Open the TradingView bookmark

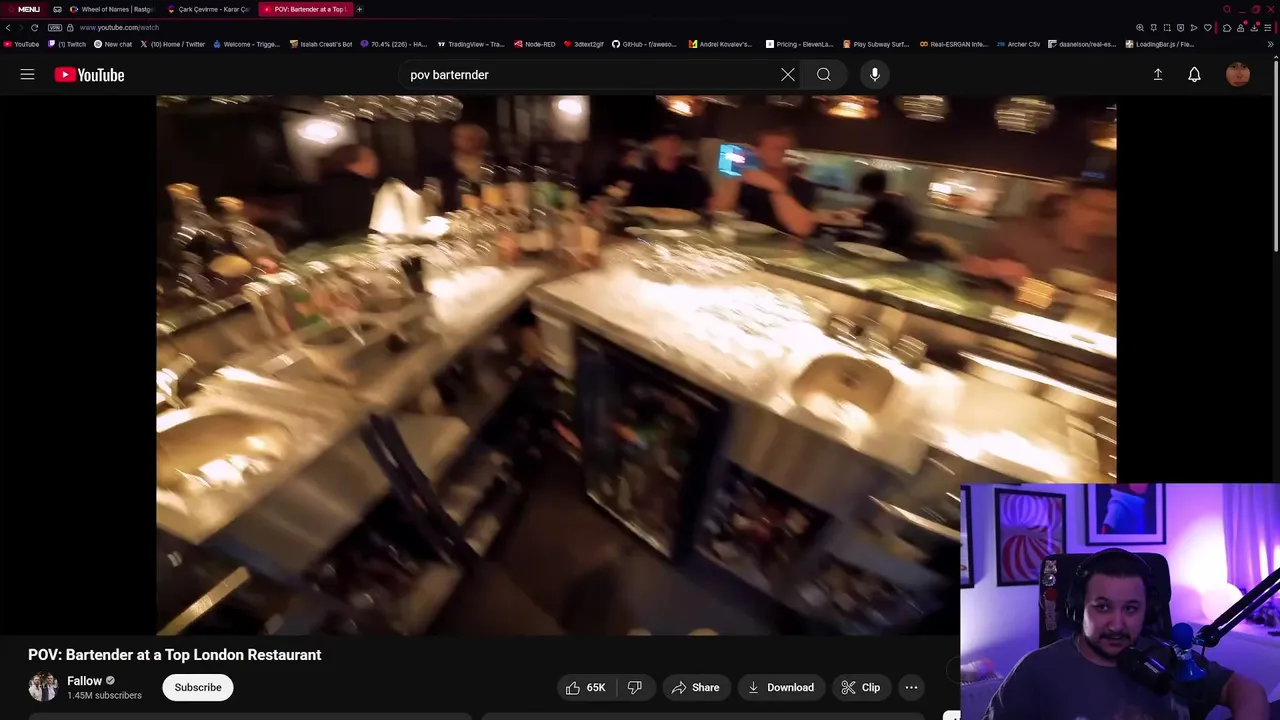pyautogui.click(x=470, y=44)
